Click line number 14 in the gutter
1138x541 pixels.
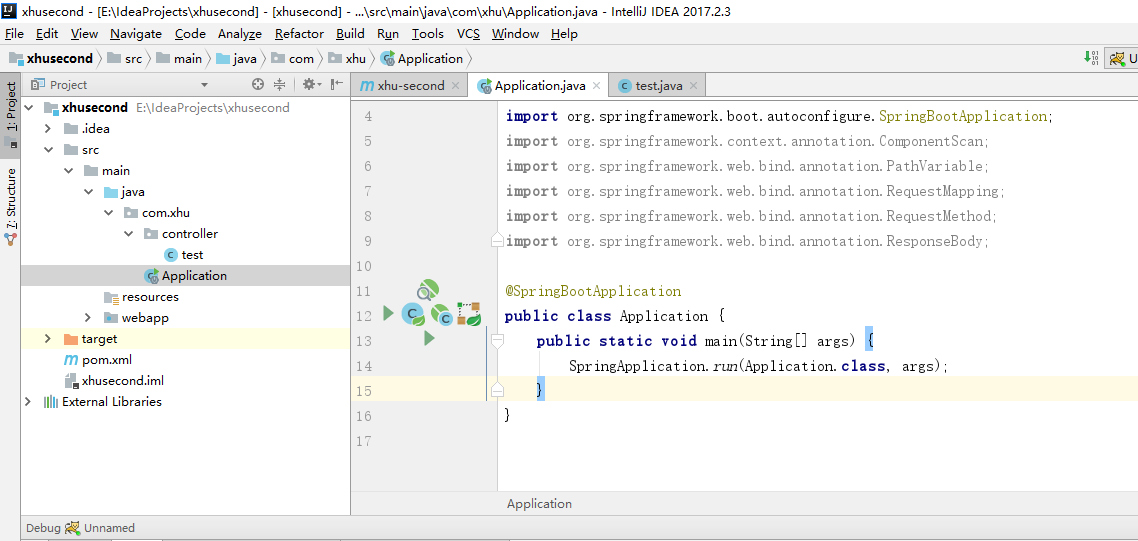pyautogui.click(x=364, y=366)
